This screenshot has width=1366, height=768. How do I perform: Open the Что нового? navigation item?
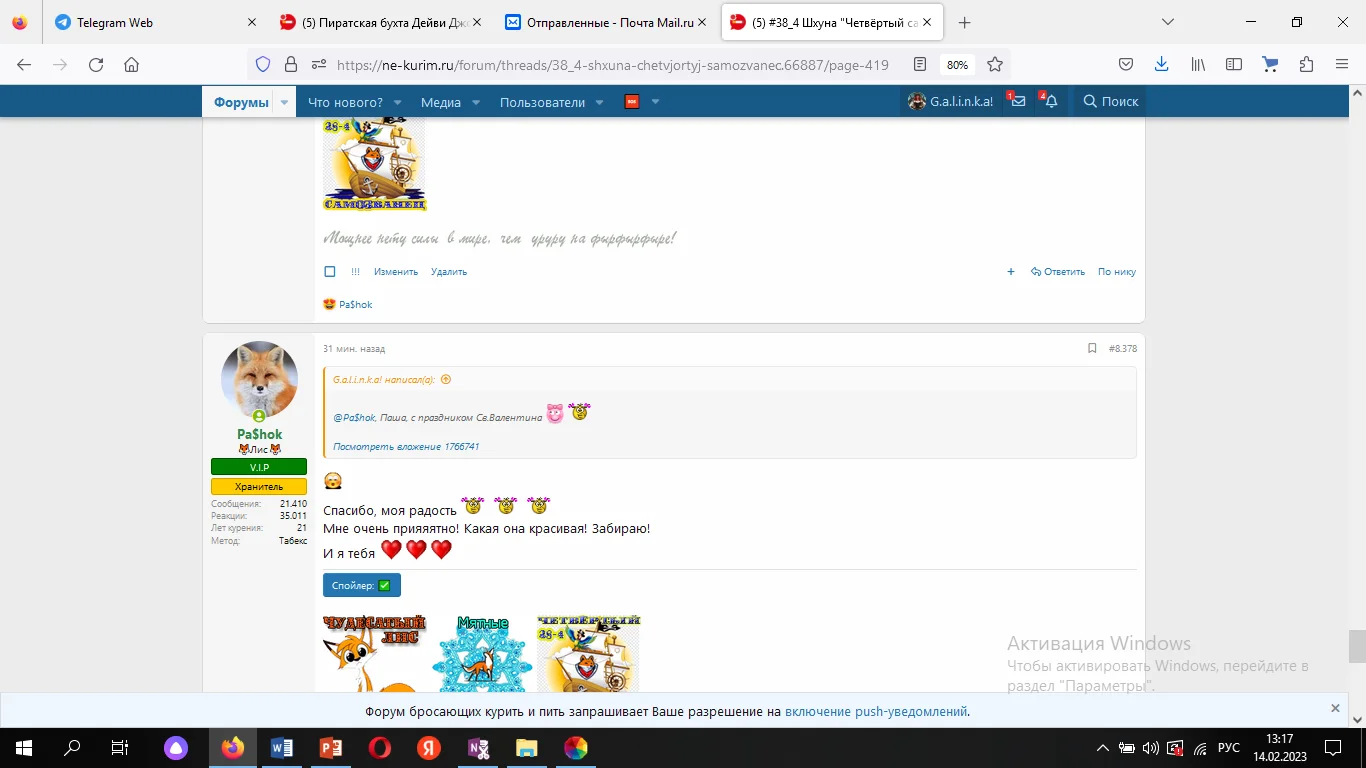coord(345,102)
